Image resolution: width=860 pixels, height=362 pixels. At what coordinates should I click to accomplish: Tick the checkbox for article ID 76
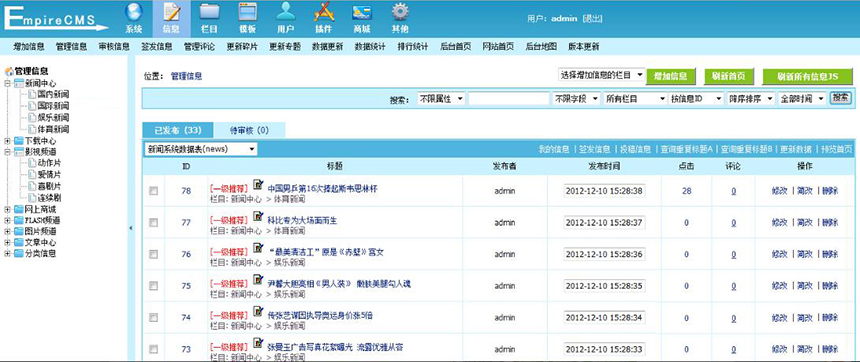point(154,254)
